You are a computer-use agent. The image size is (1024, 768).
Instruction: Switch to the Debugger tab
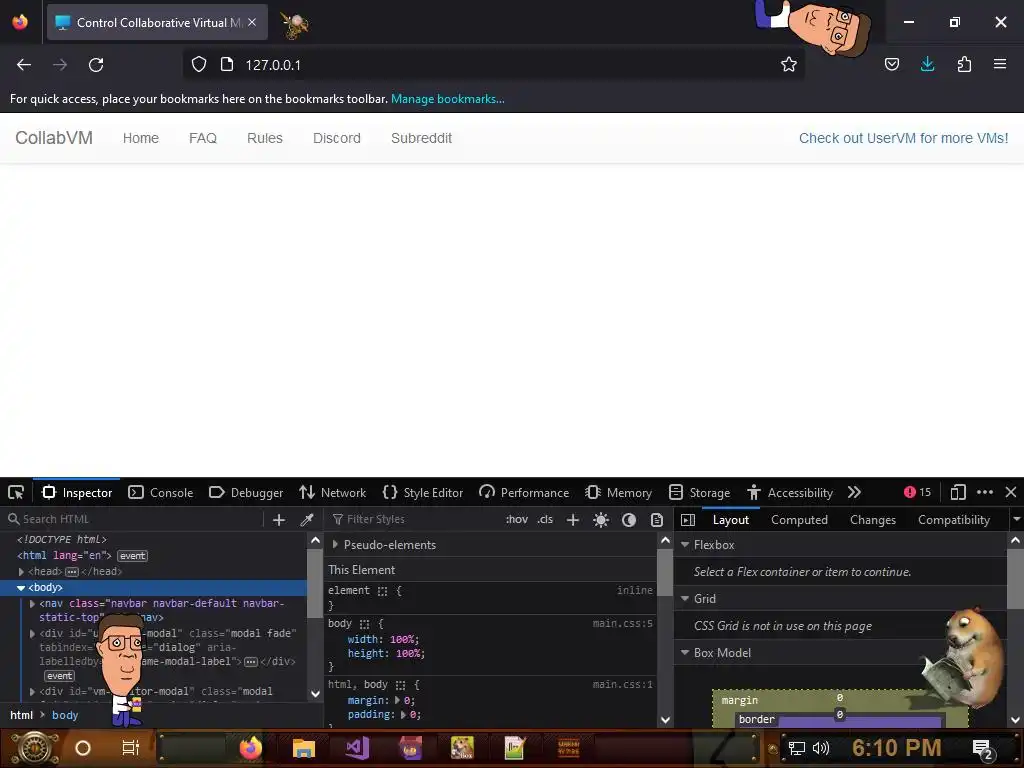[246, 492]
